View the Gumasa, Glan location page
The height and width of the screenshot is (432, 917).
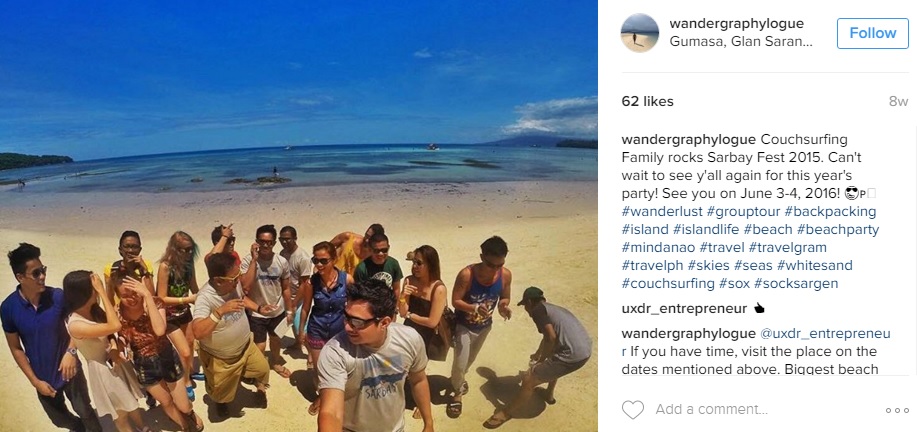(741, 42)
